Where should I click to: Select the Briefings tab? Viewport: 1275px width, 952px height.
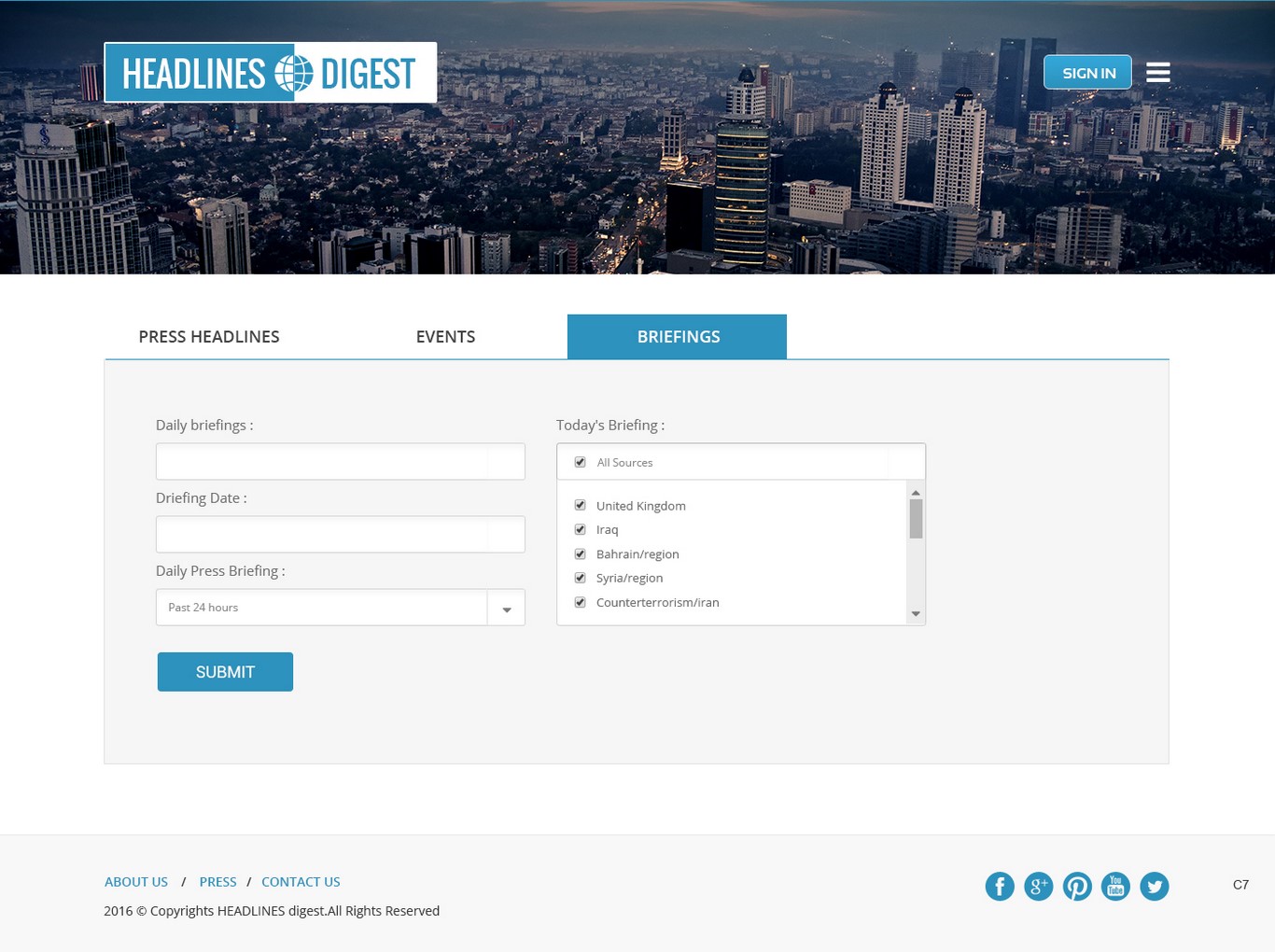click(677, 337)
